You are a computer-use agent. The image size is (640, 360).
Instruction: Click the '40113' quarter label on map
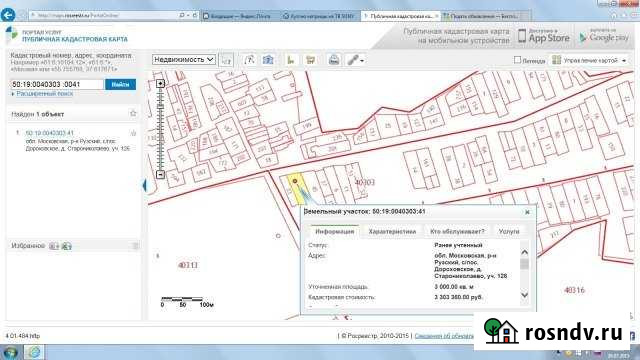click(x=188, y=265)
